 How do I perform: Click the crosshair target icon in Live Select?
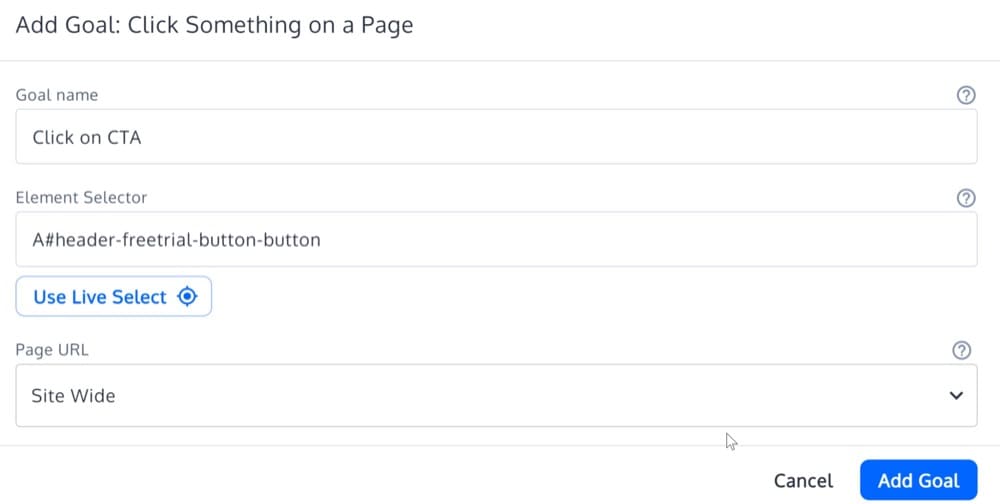187,297
